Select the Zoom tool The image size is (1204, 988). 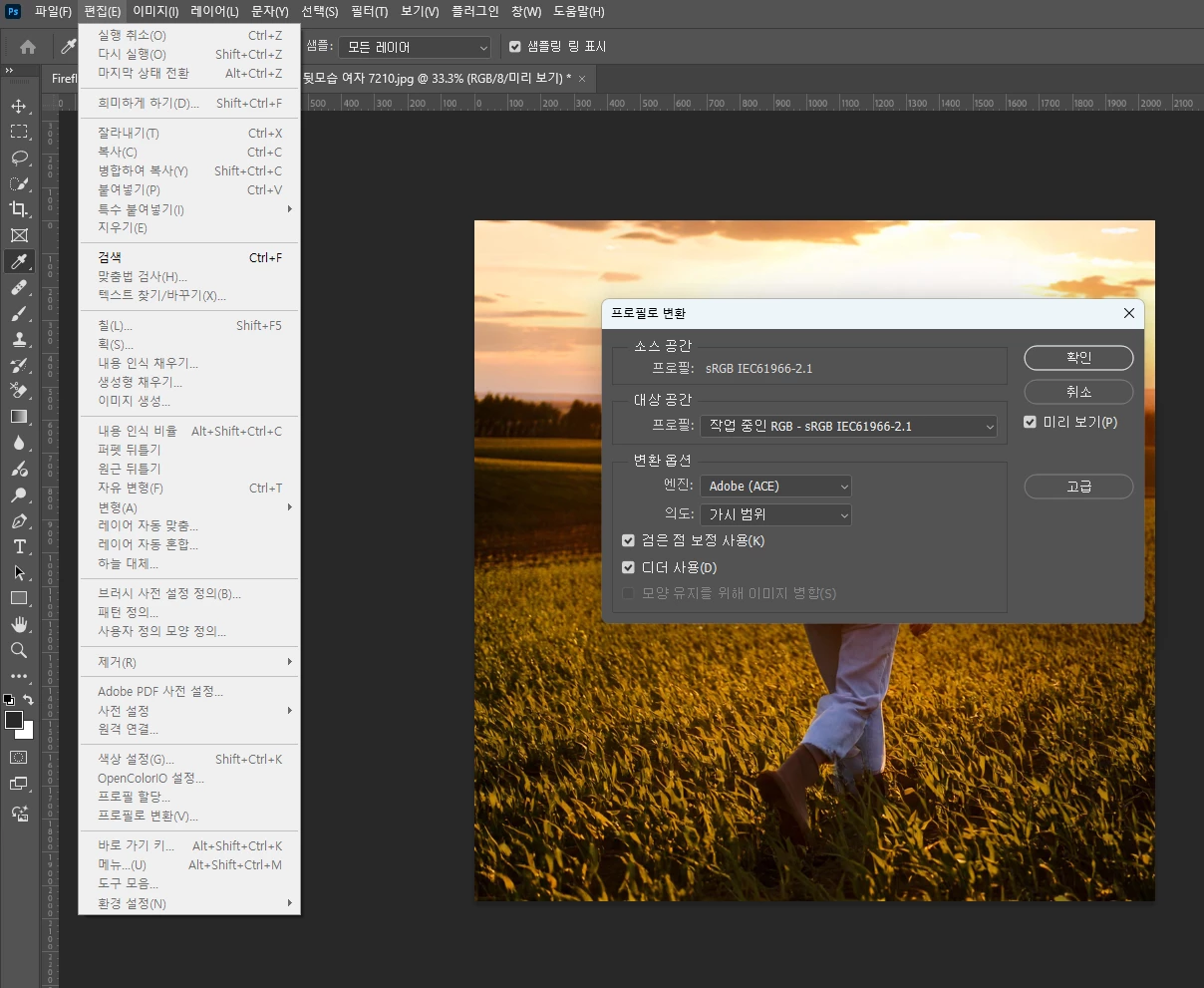(19, 650)
